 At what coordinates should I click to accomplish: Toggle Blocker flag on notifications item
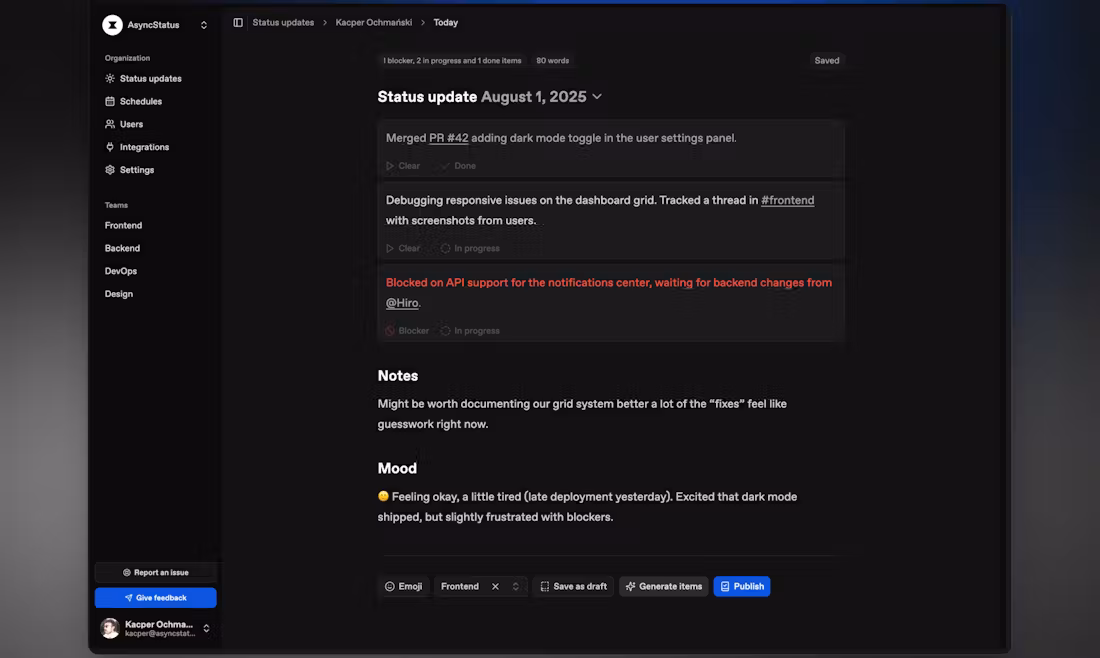[407, 331]
